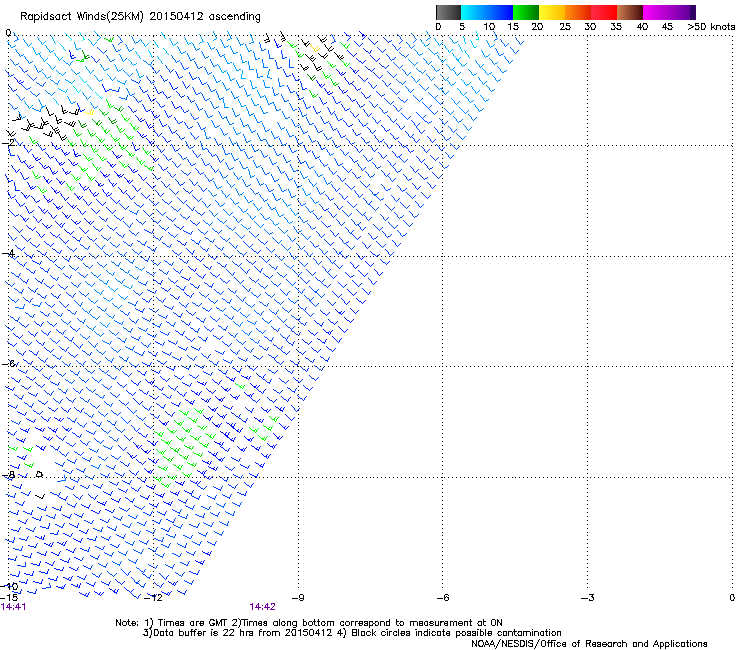Click the longitude axis label -9
The width and height of the screenshot is (740, 650).
click(x=298, y=598)
